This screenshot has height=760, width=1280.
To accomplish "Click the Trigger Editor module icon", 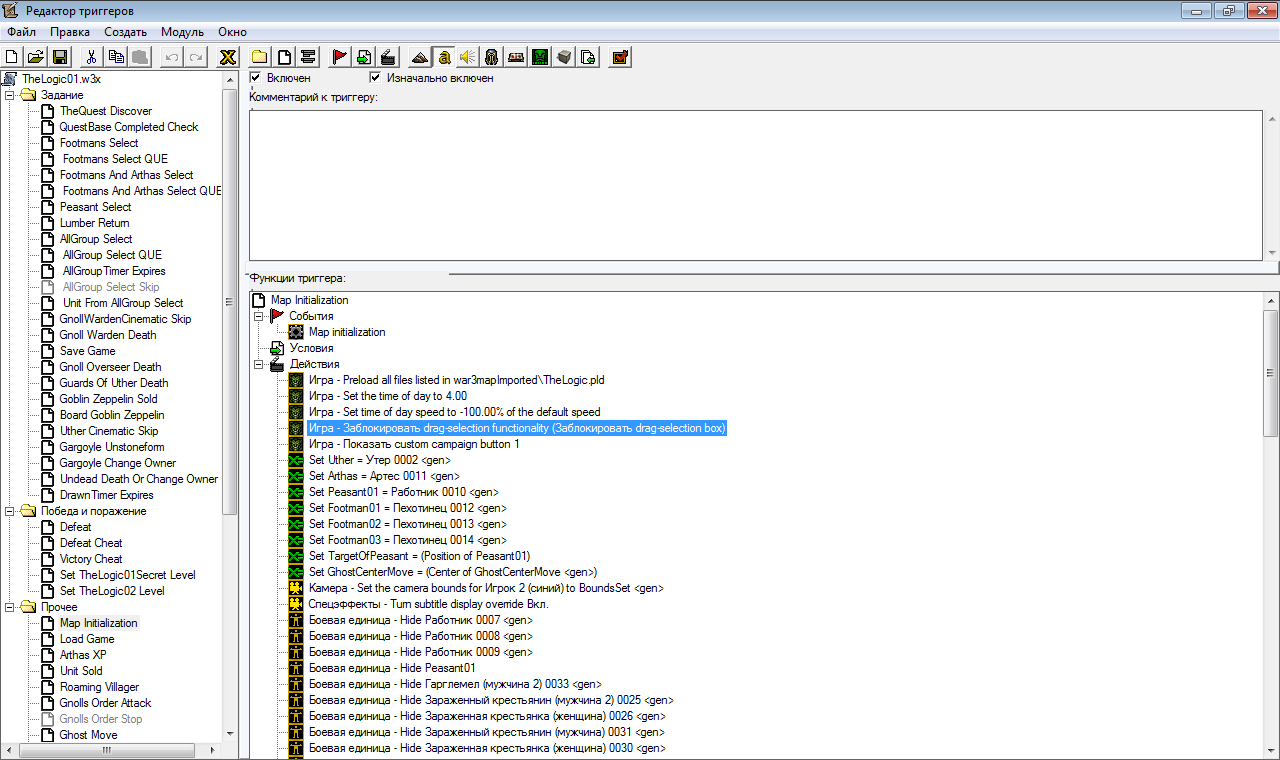I will pyautogui.click(x=444, y=57).
